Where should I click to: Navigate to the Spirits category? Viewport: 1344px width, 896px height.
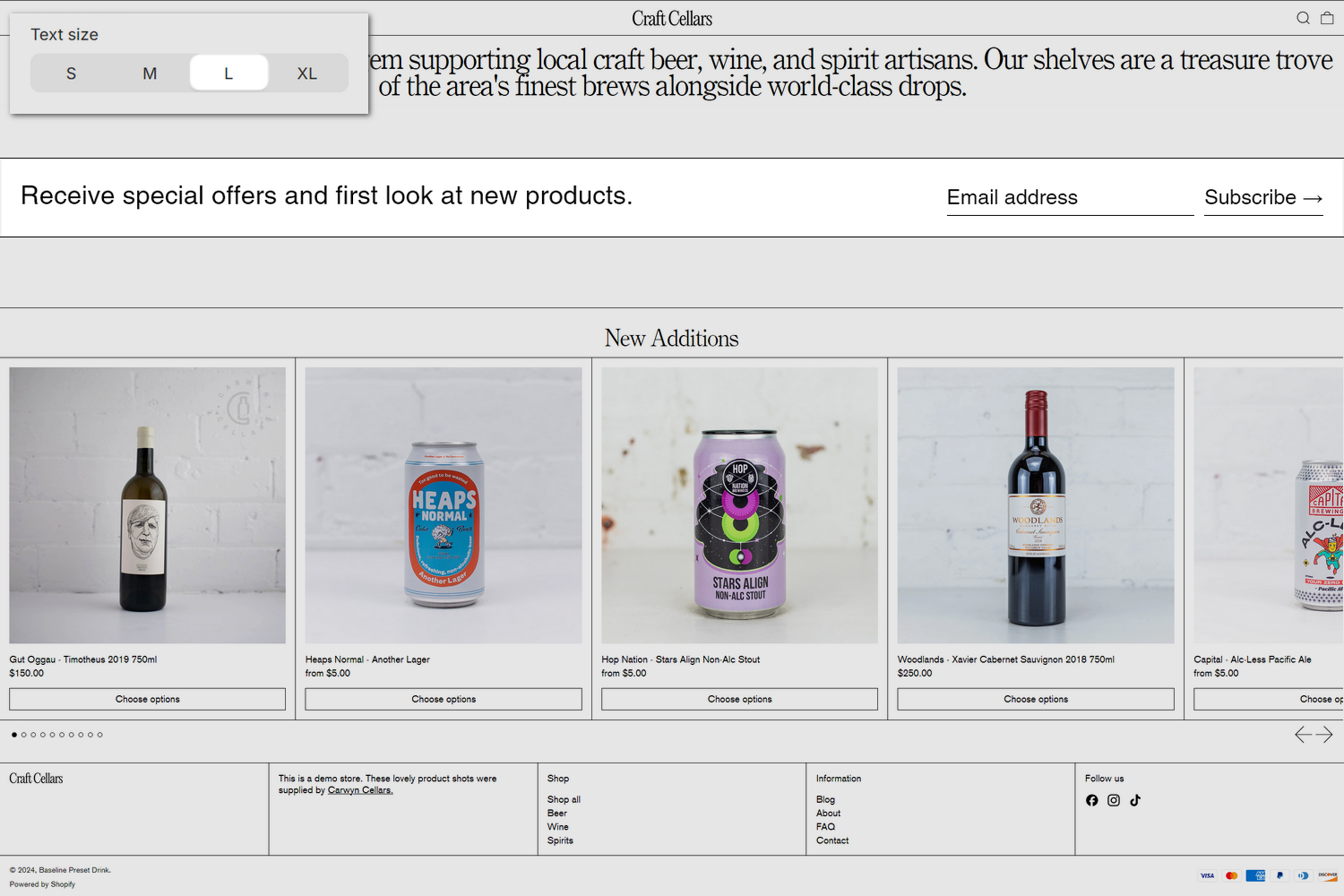(x=560, y=840)
